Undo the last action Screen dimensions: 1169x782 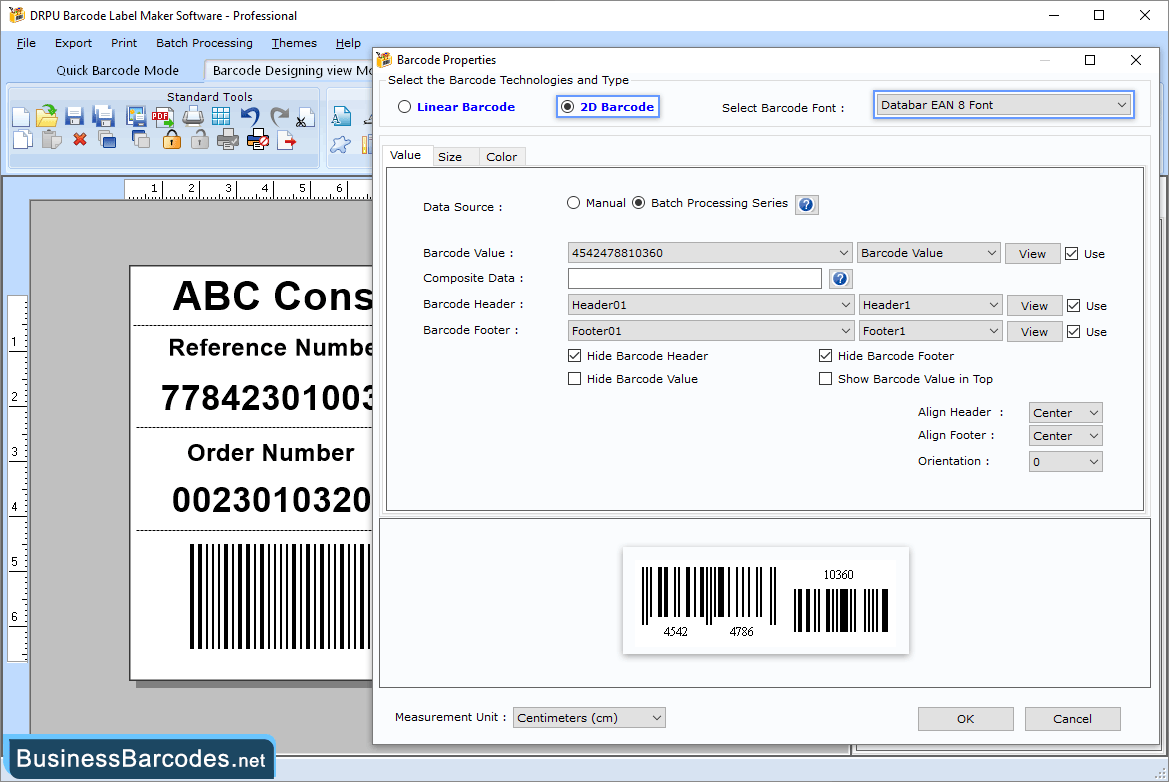tap(250, 116)
